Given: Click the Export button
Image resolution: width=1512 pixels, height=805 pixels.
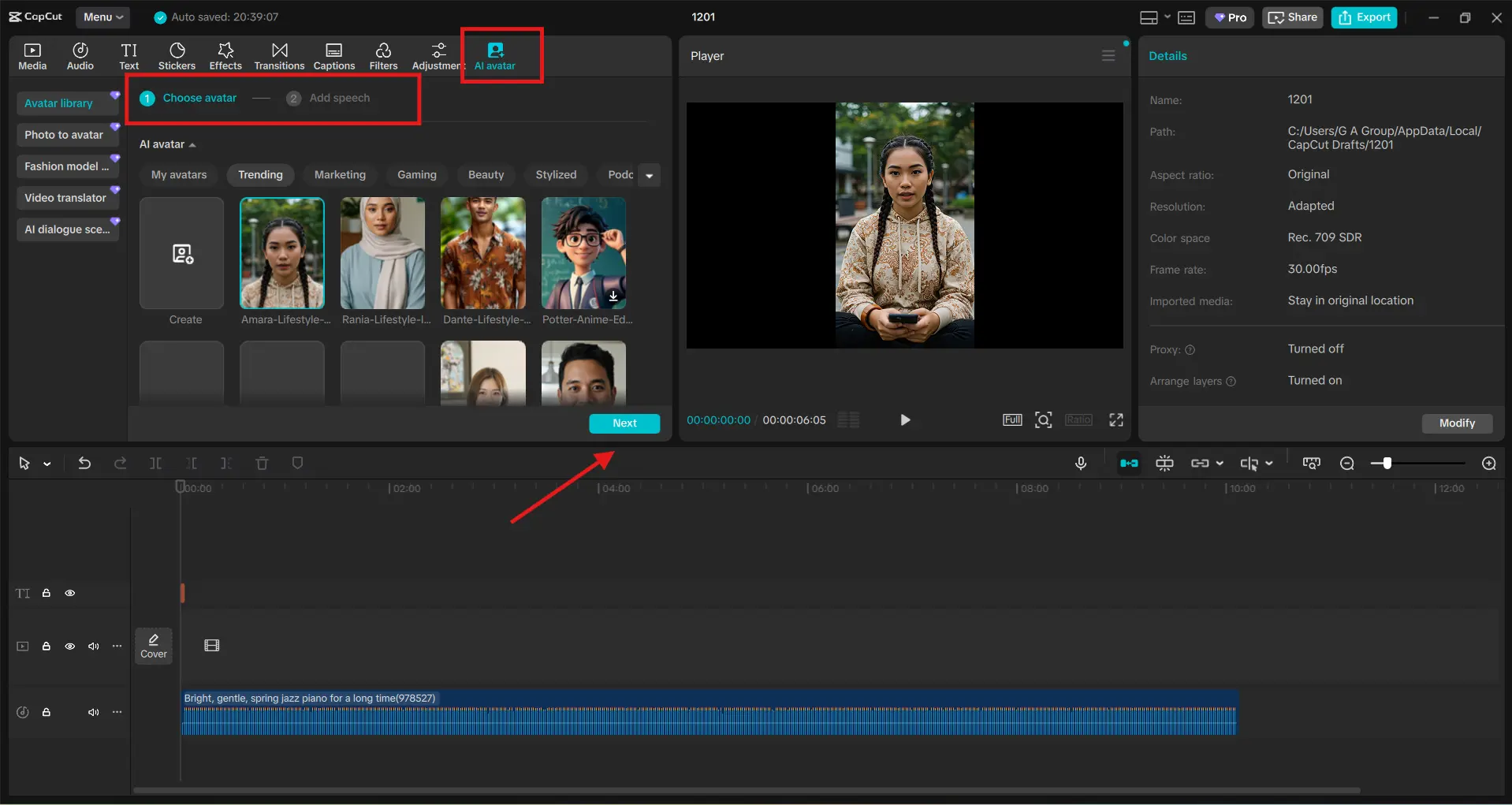Looking at the screenshot, I should pyautogui.click(x=1364, y=17).
